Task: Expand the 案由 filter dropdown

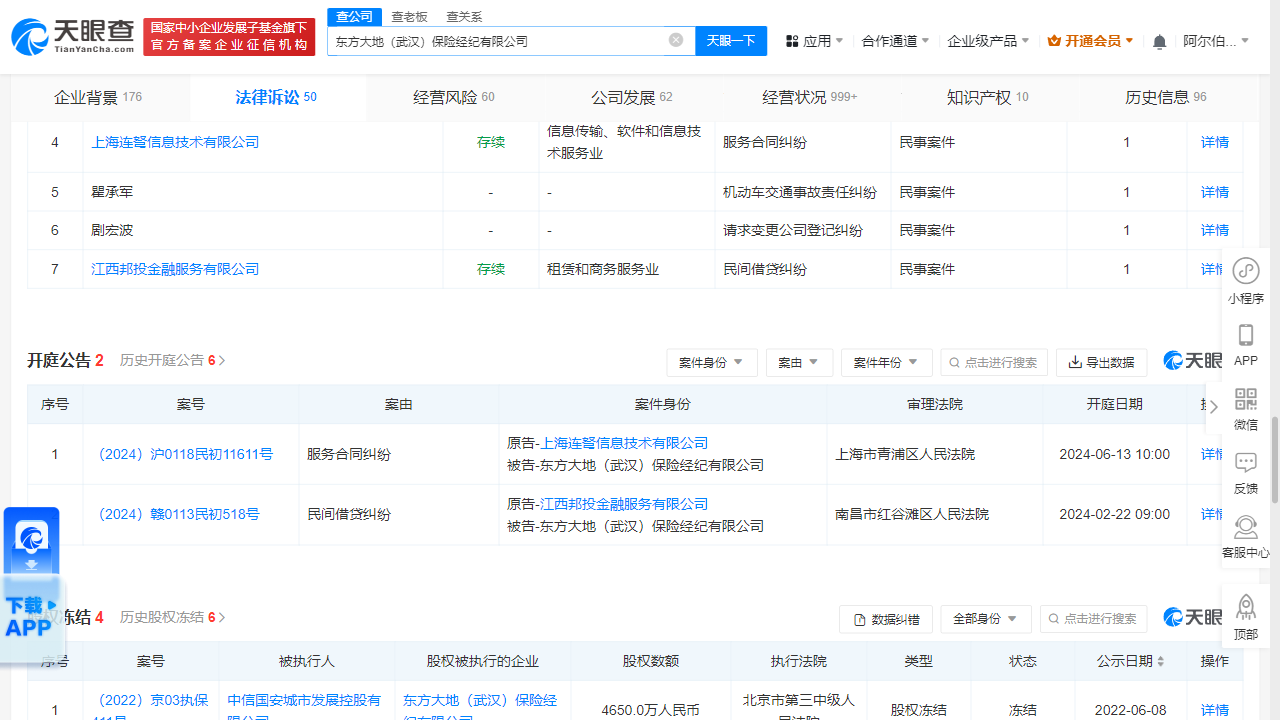Action: pos(799,362)
